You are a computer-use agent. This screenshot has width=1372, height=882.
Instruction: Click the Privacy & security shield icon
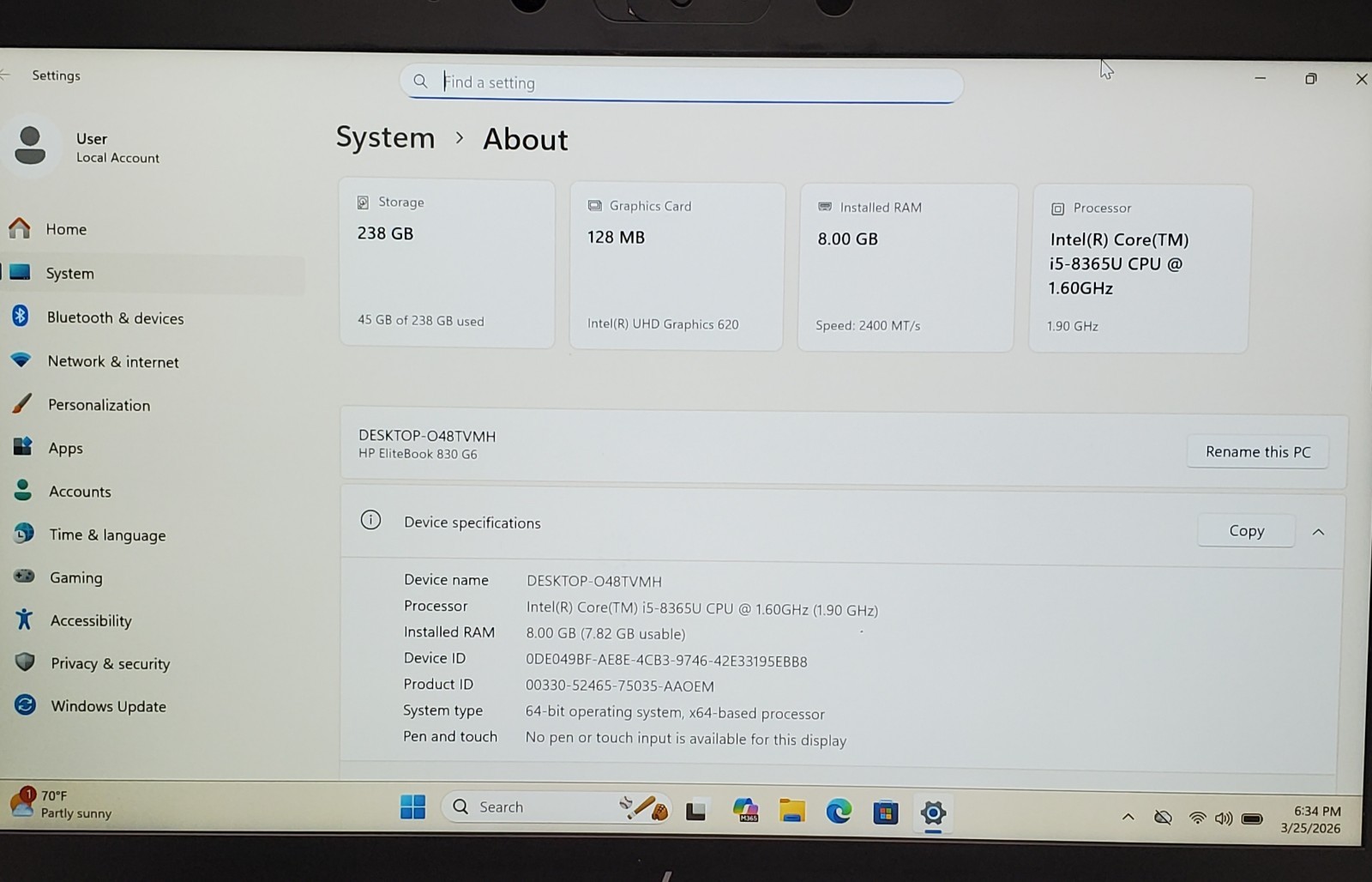pyautogui.click(x=25, y=661)
